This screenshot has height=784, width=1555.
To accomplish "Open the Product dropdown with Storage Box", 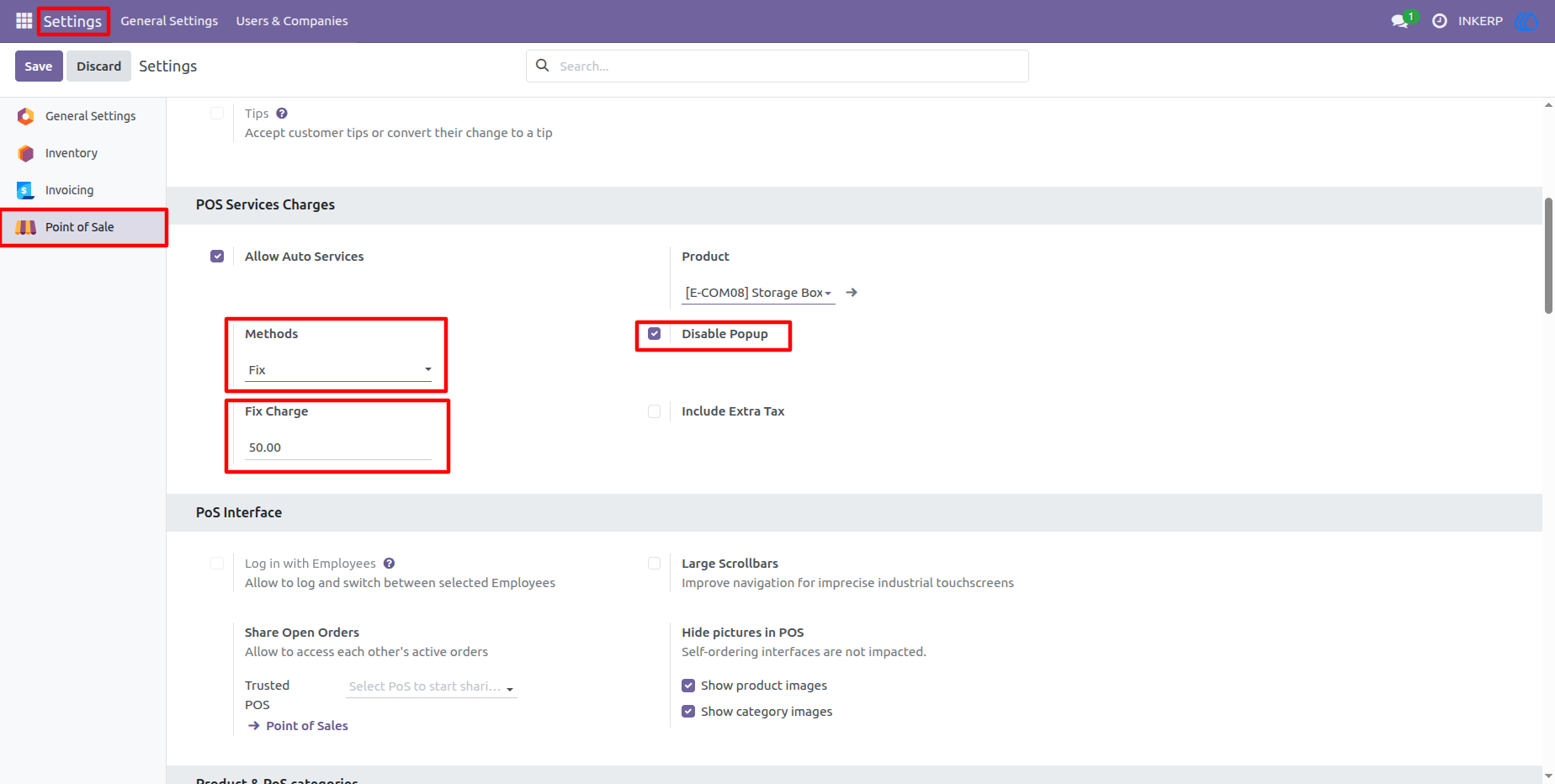I will tap(758, 292).
